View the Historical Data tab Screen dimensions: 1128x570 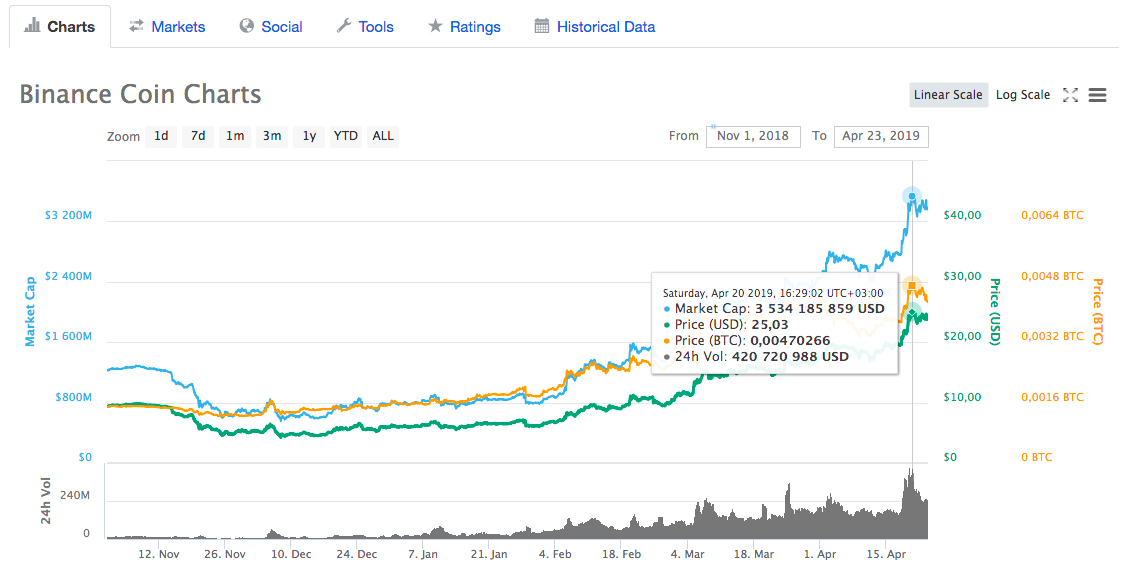click(595, 27)
